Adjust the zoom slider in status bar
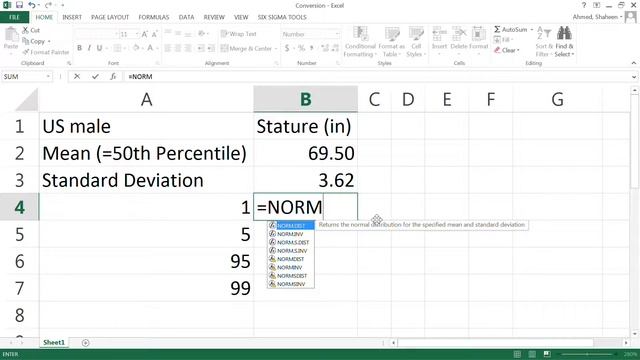The image size is (640, 360). [x=587, y=354]
